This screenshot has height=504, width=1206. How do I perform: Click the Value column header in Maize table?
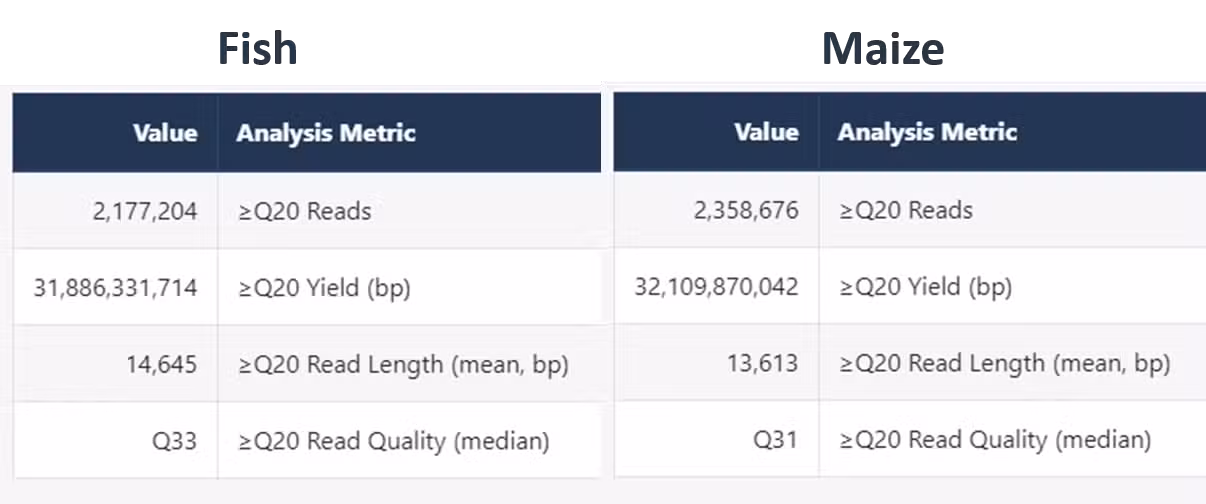(x=766, y=133)
